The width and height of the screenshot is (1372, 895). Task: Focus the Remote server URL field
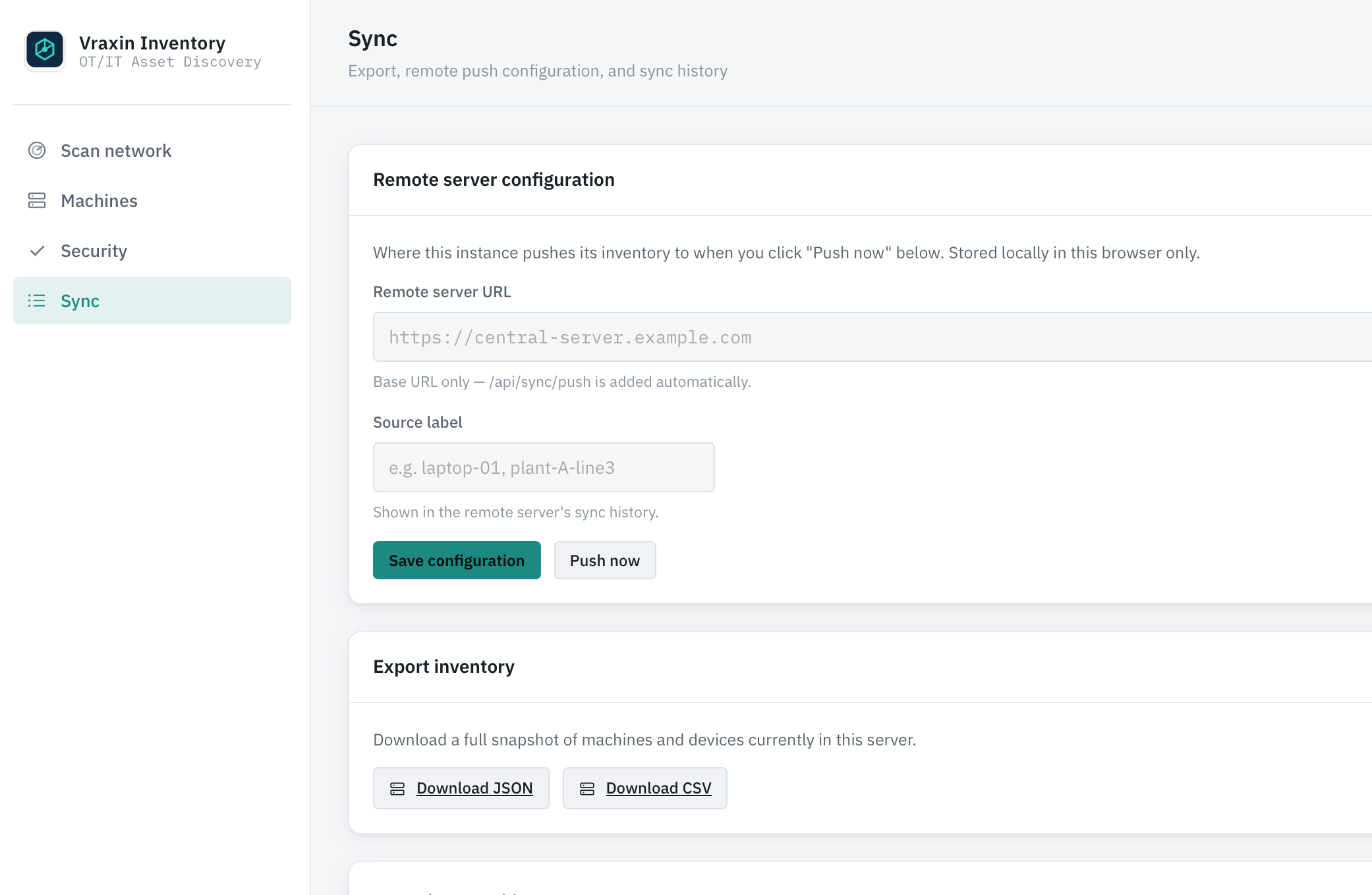[872, 337]
